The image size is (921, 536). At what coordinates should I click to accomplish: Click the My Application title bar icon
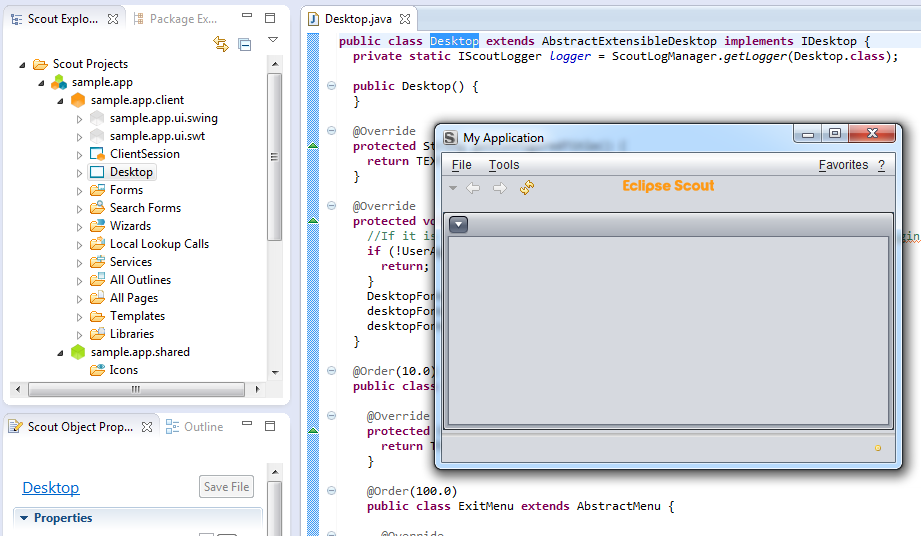[451, 138]
